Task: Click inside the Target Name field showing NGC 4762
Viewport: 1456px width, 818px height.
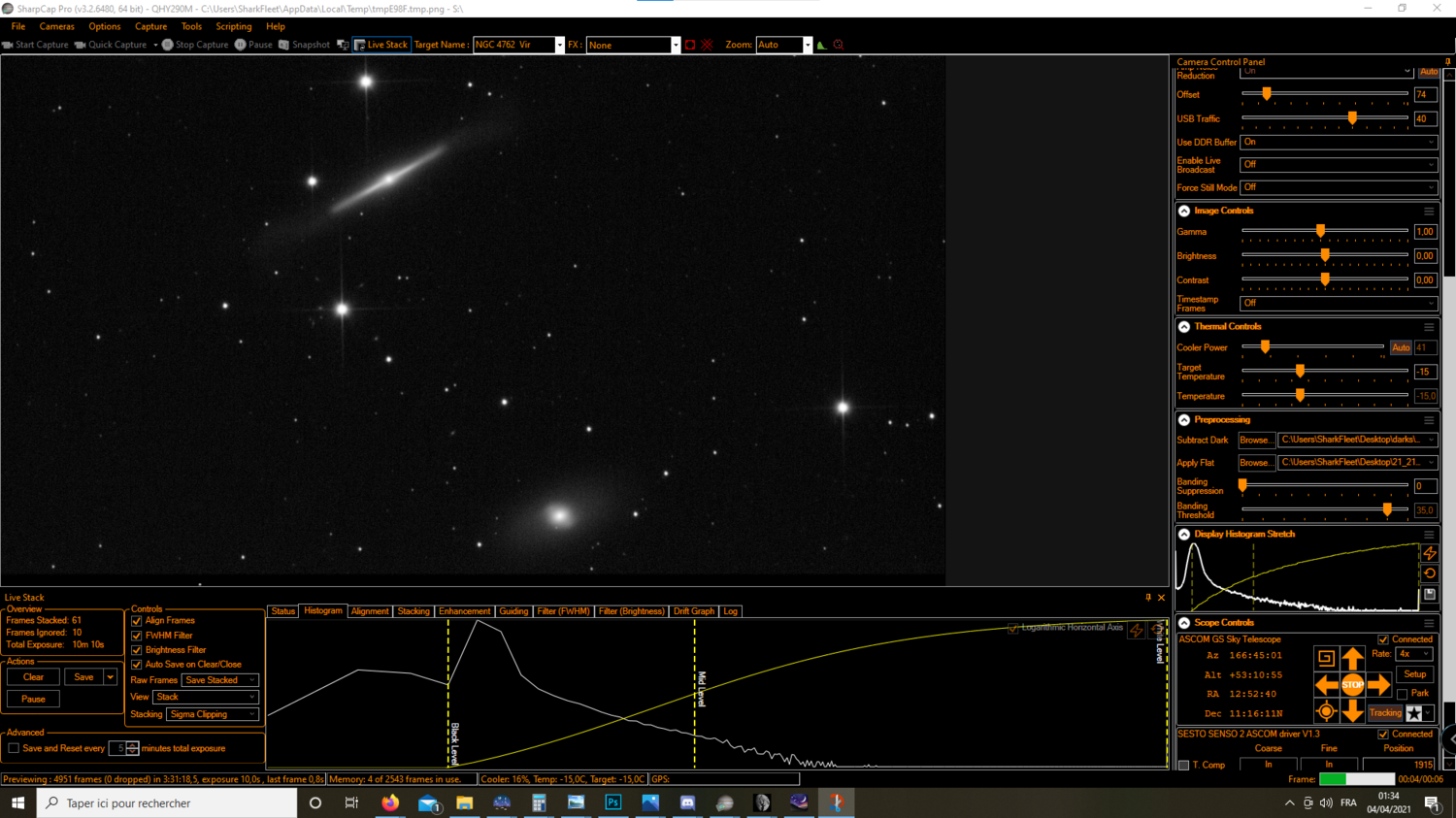Action: [513, 44]
